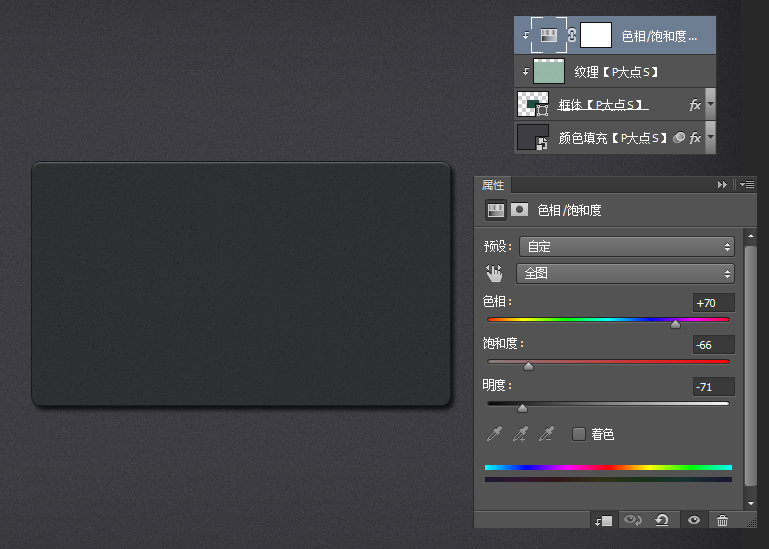This screenshot has height=549, width=769.
Task: Click the dark rounded rectangle on canvas
Action: [x=241, y=284]
